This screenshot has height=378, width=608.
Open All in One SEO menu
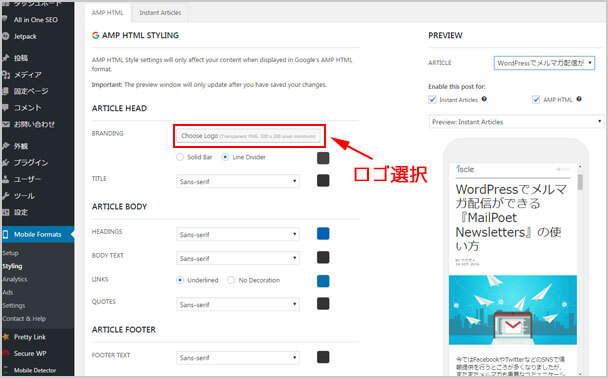click(x=36, y=20)
